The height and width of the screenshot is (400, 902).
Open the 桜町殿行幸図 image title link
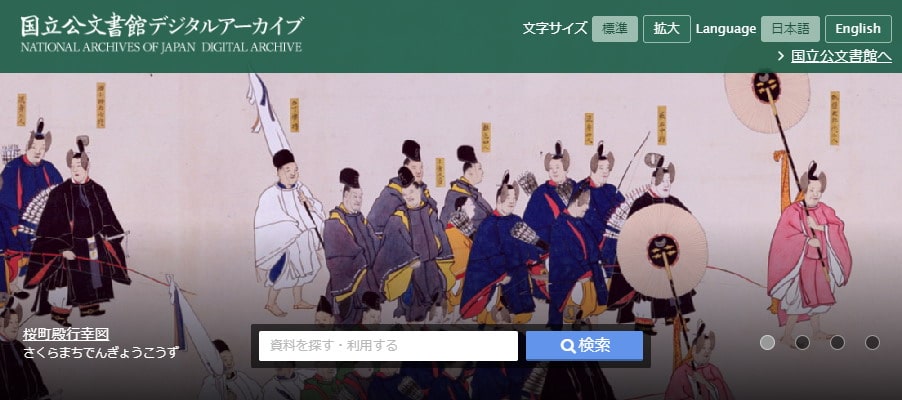(x=66, y=334)
